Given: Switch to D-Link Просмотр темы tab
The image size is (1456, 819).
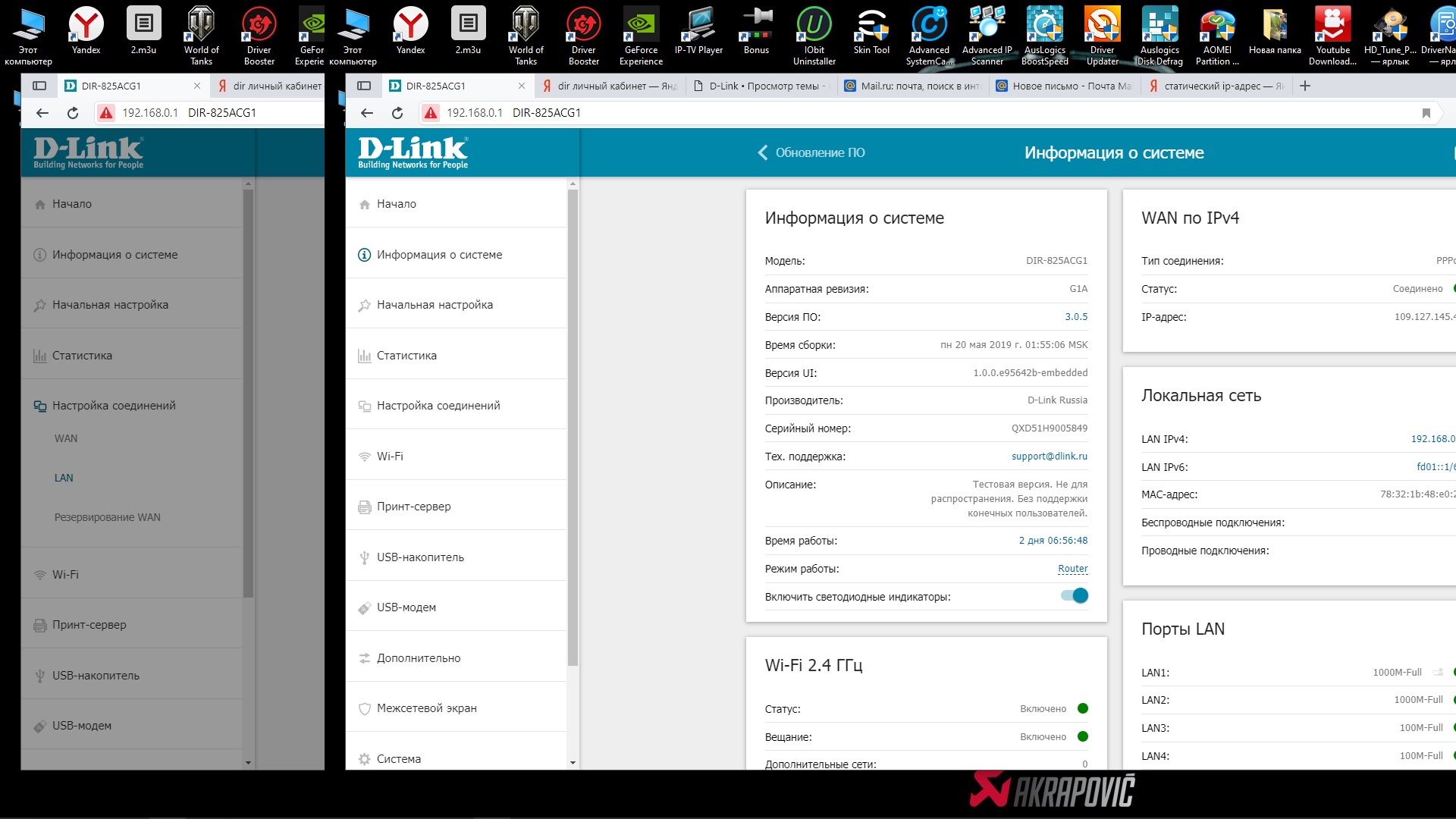Looking at the screenshot, I should point(762,86).
